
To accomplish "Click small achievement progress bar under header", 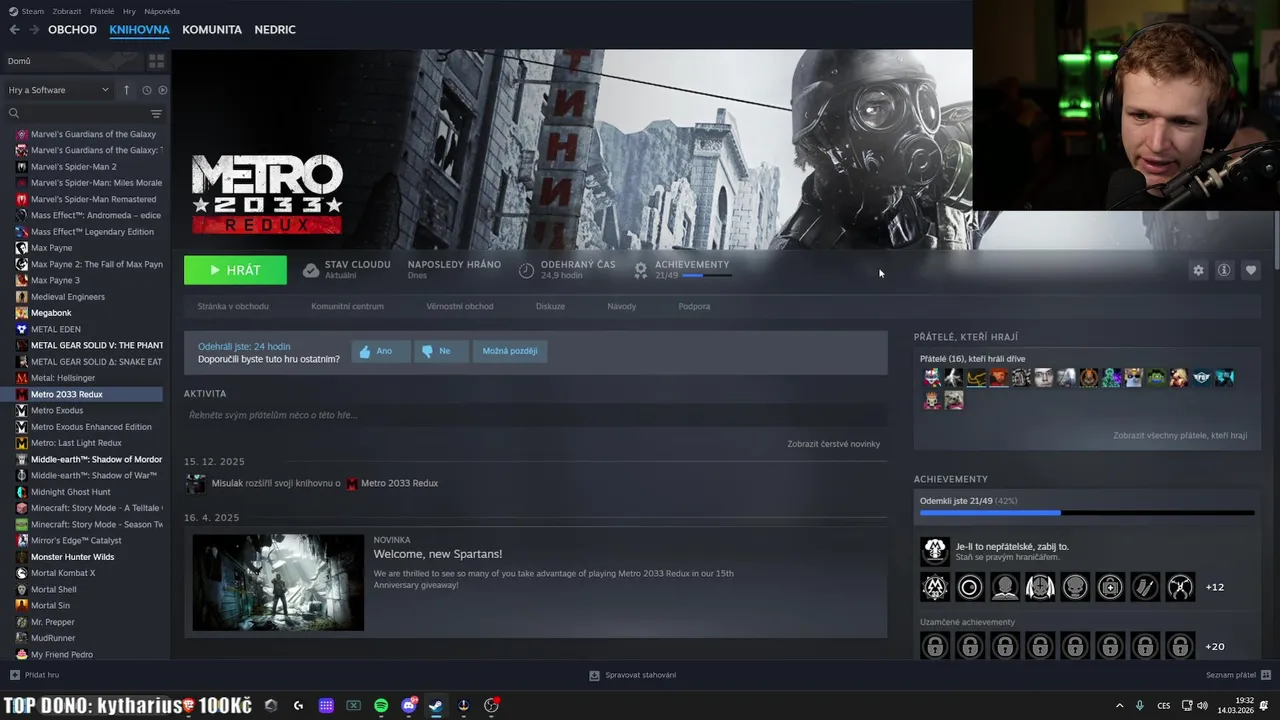I will pos(706,275).
